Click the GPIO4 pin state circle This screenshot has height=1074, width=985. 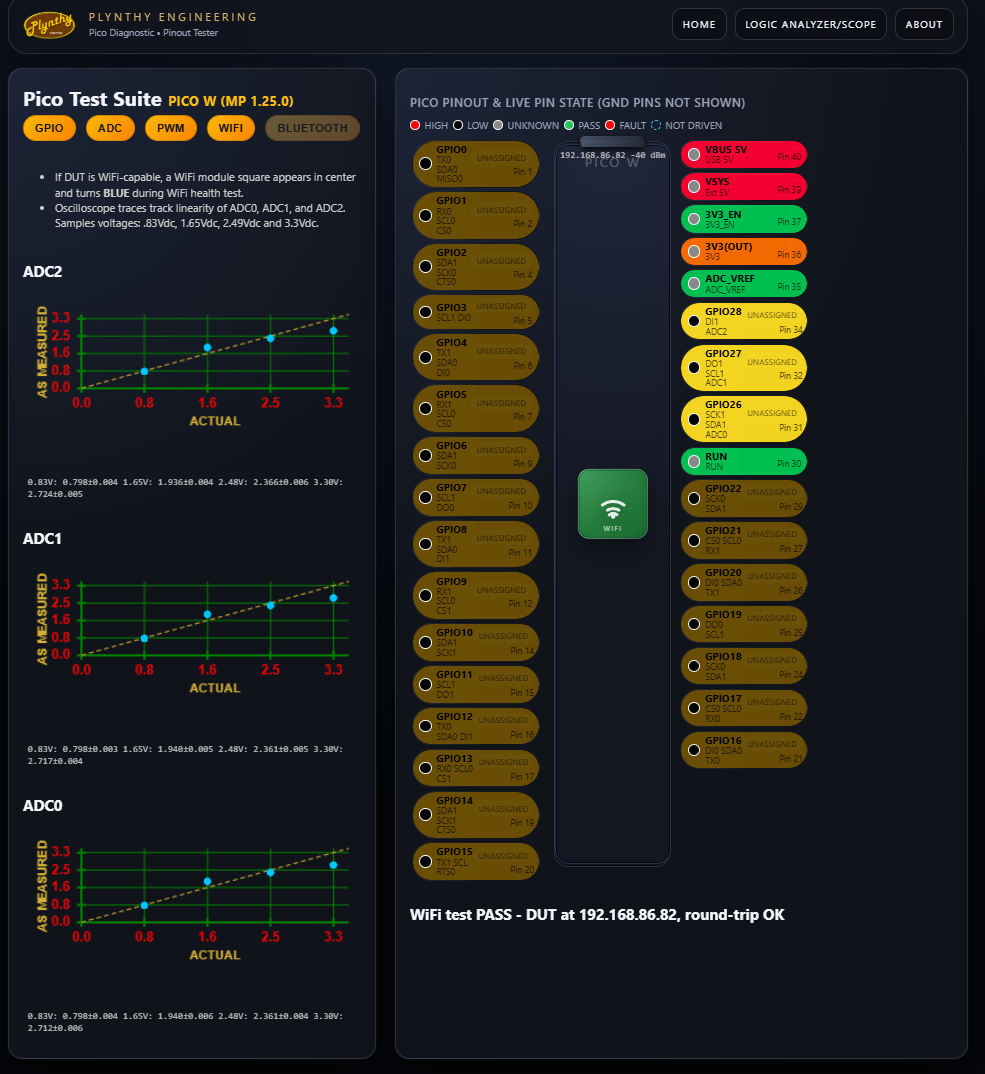pos(425,357)
